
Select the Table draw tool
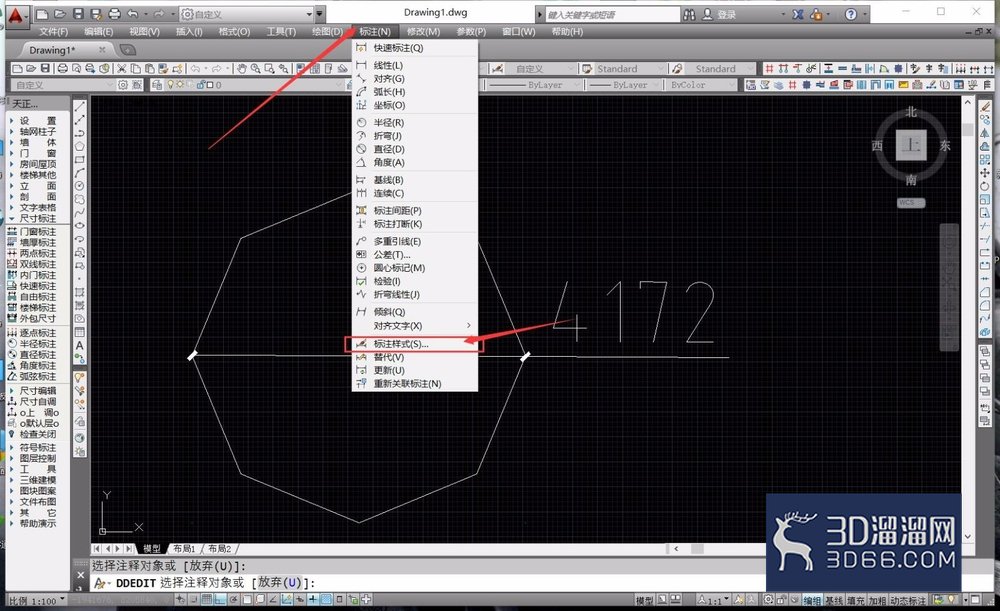[80, 332]
